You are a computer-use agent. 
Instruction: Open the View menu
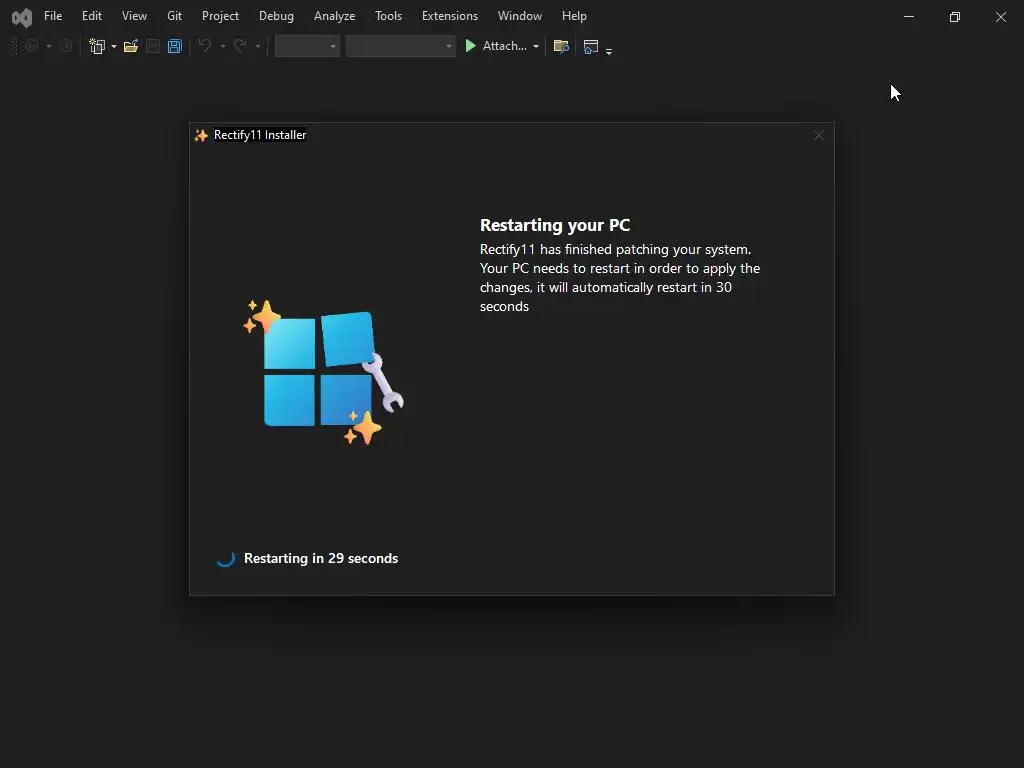(x=134, y=16)
